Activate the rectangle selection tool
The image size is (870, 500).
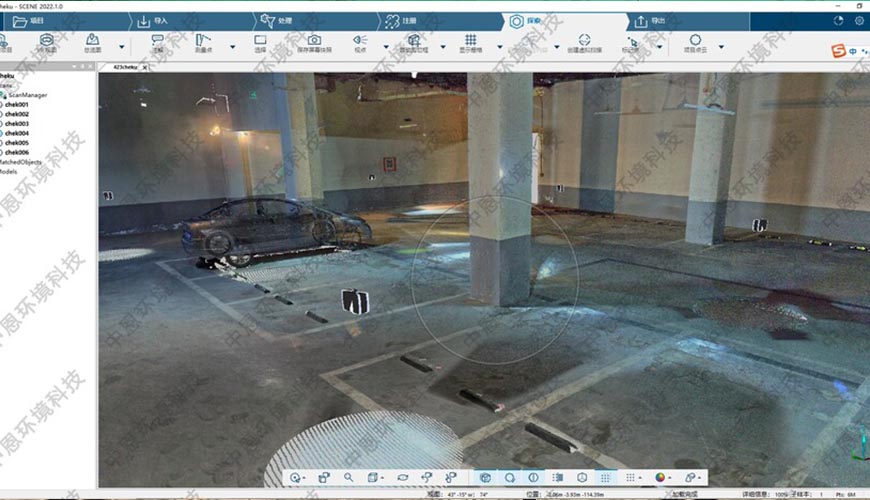(x=260, y=43)
